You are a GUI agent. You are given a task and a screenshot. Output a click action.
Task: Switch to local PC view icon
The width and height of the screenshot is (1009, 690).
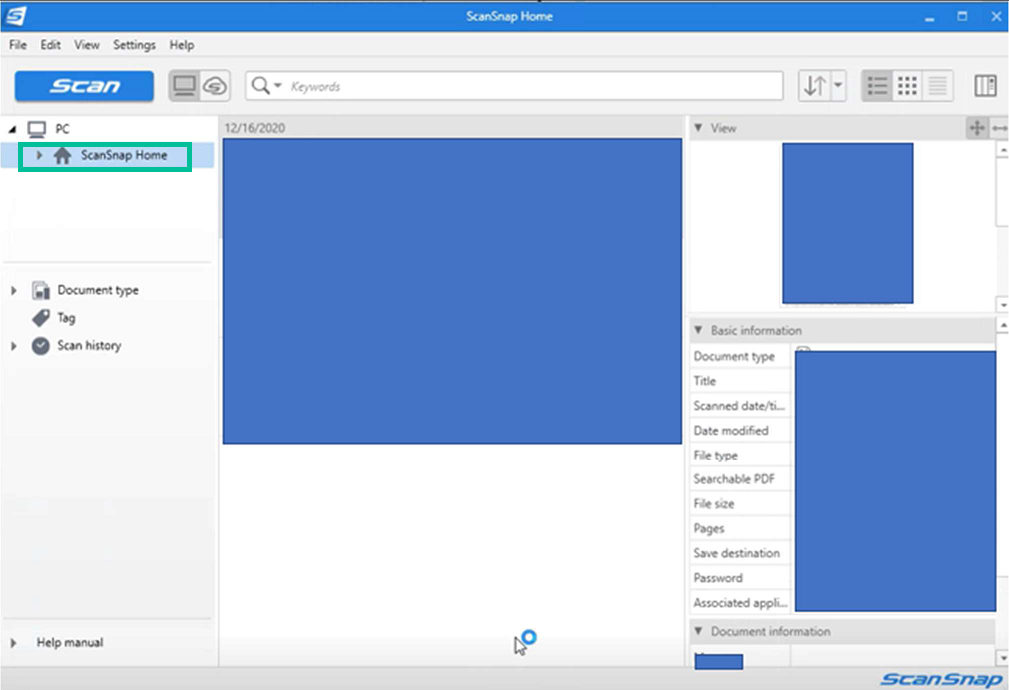184,86
